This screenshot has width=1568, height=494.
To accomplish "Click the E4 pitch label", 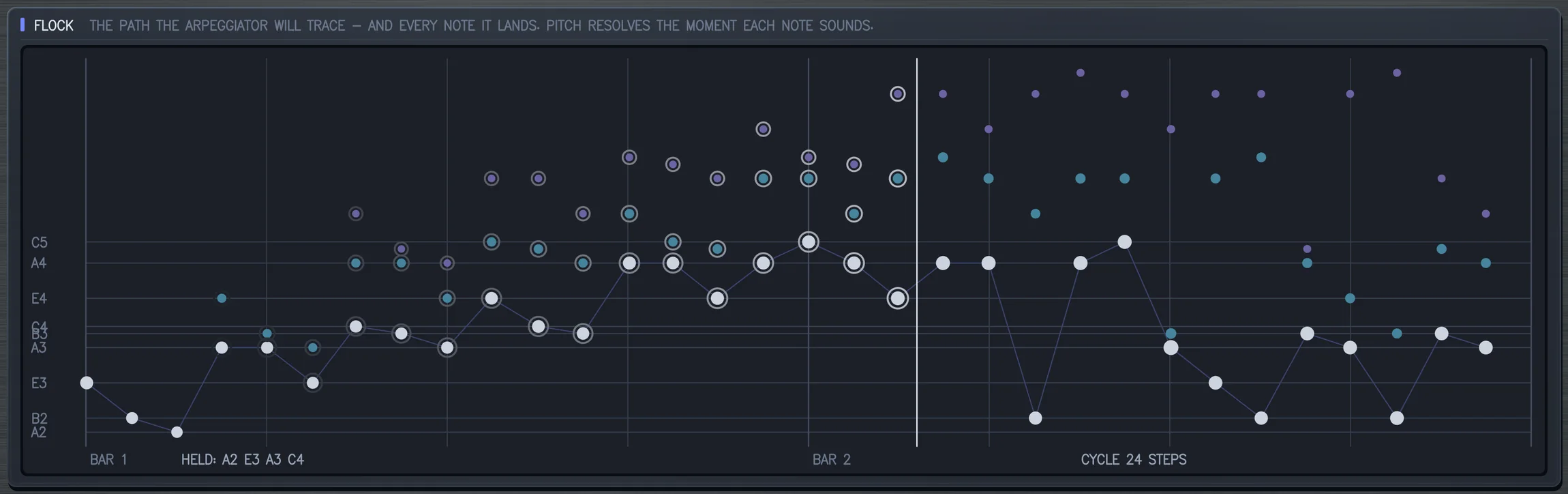I will pyautogui.click(x=39, y=298).
